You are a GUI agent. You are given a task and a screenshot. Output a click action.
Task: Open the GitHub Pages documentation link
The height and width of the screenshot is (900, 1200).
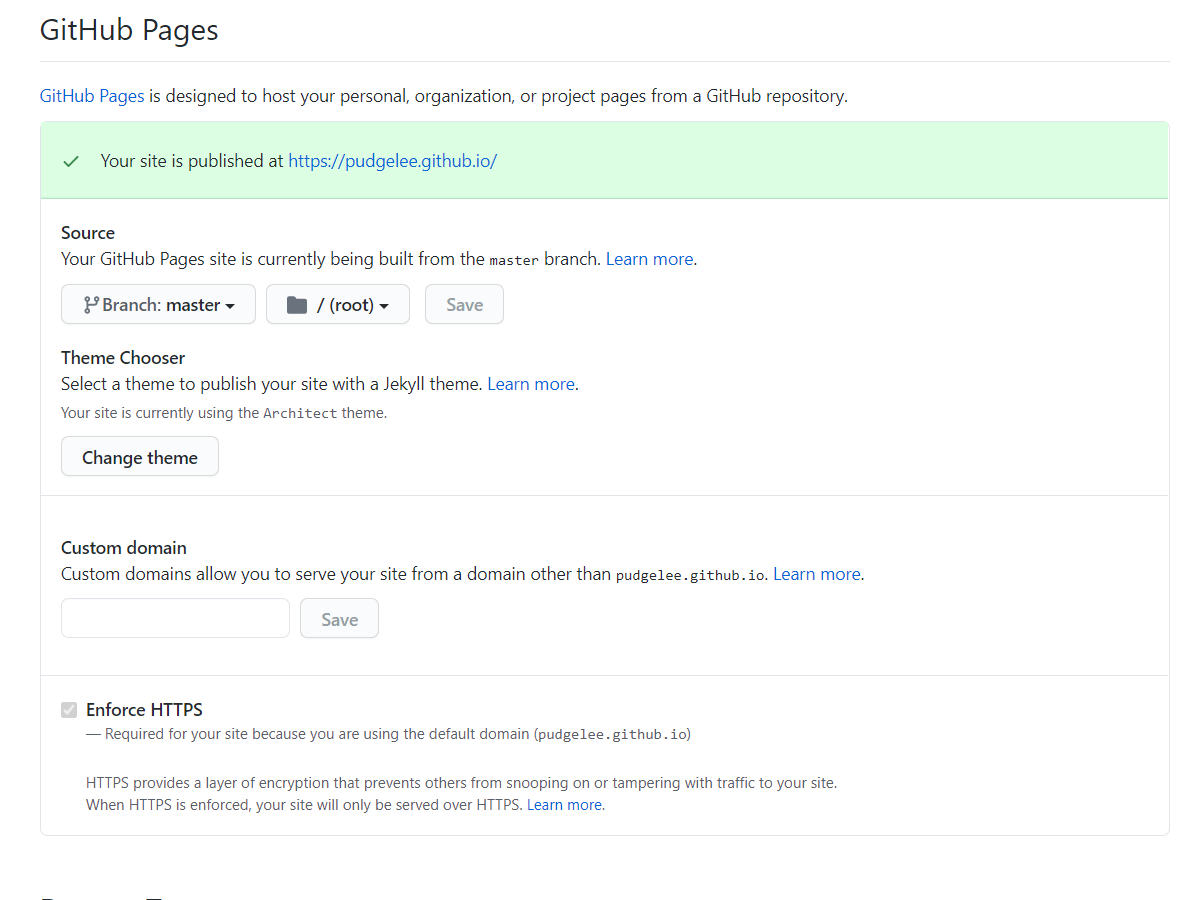92,96
